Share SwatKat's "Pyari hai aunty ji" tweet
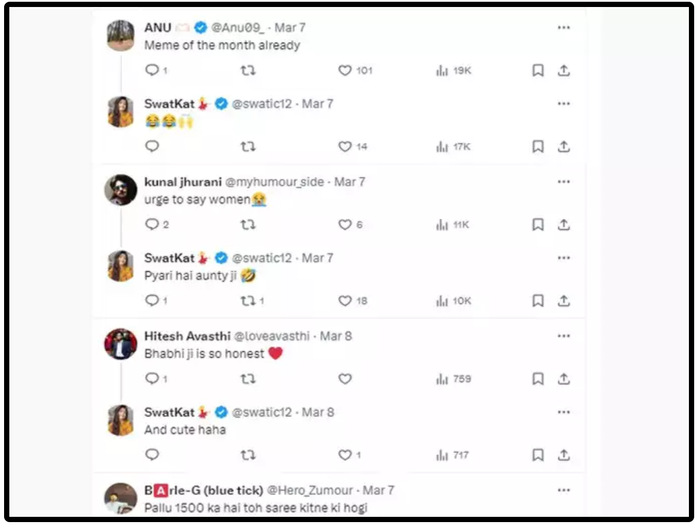Viewport: 700px width, 525px height. tap(564, 301)
